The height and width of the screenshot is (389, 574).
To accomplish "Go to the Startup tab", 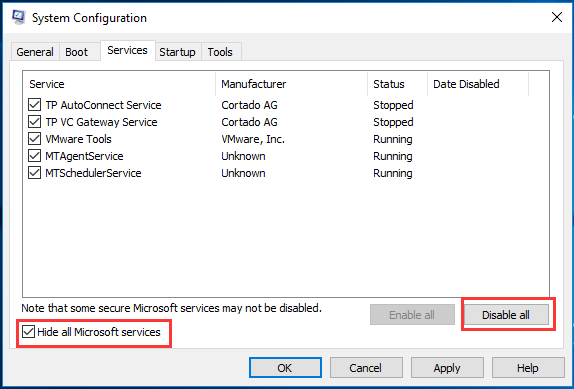I will tap(177, 52).
